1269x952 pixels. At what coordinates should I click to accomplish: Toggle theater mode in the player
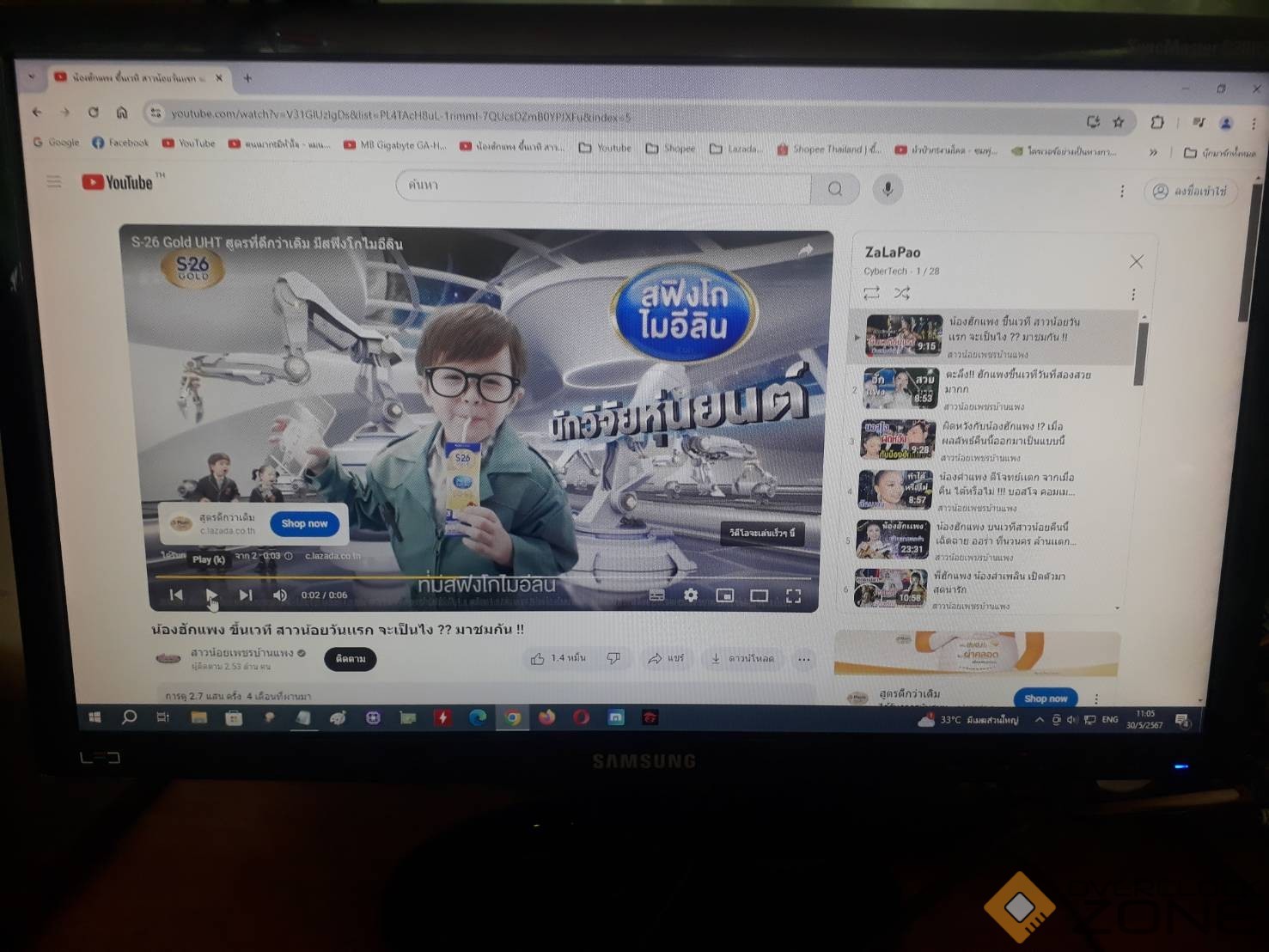tap(759, 595)
